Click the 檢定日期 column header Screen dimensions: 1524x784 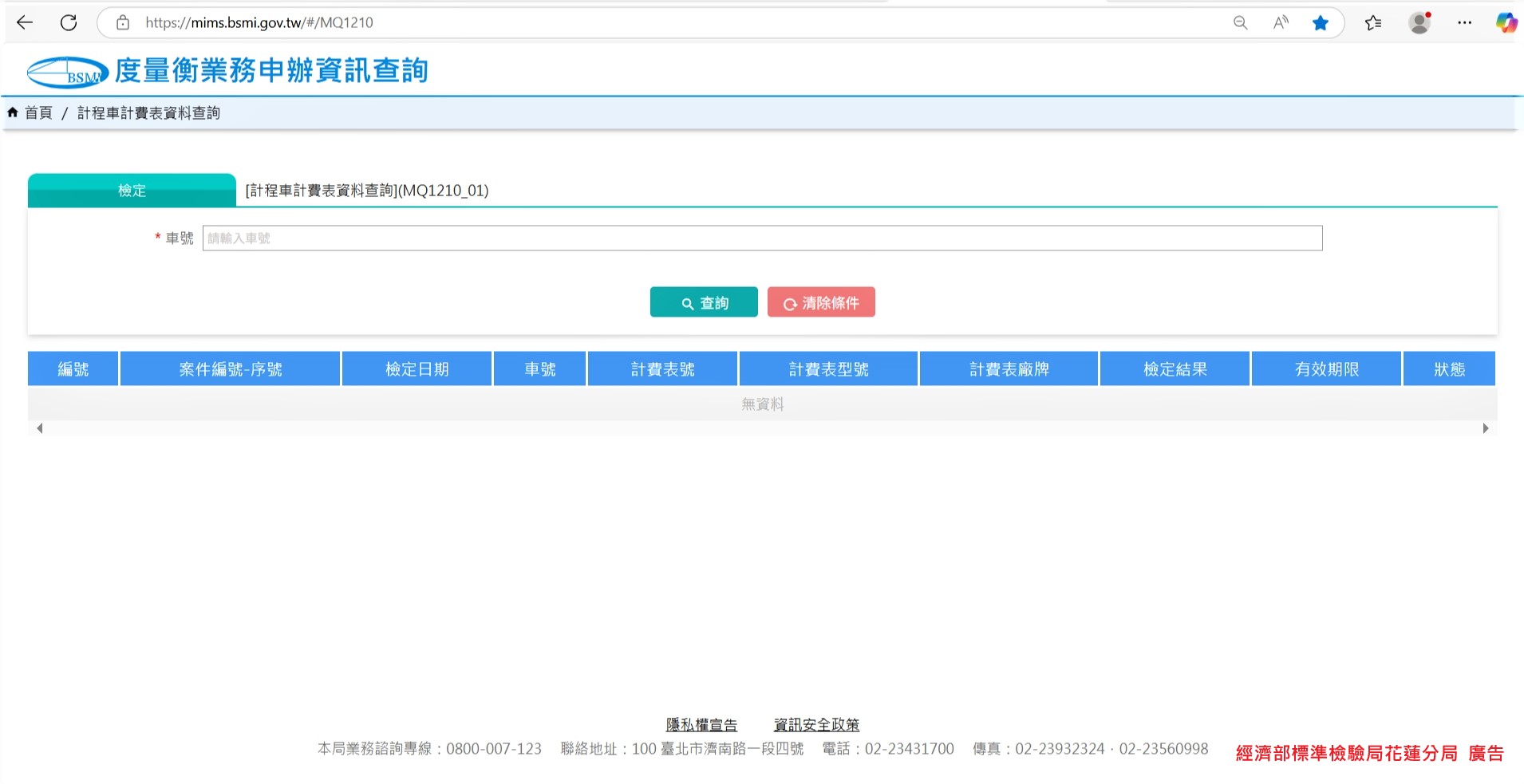click(x=417, y=369)
